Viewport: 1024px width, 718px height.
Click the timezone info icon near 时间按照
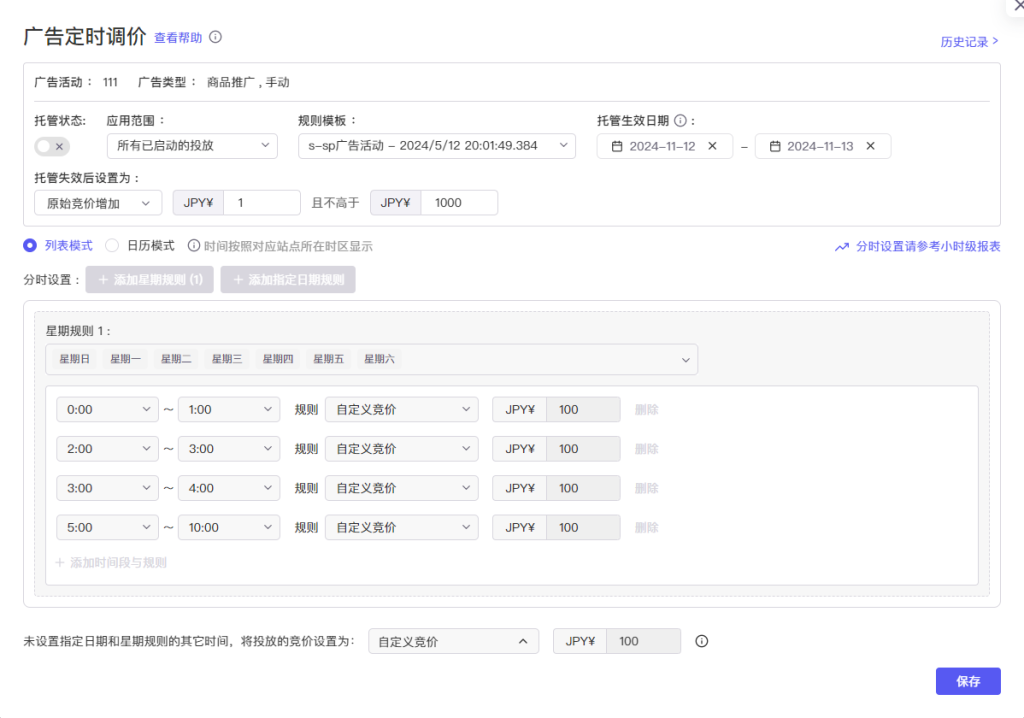pyautogui.click(x=194, y=246)
